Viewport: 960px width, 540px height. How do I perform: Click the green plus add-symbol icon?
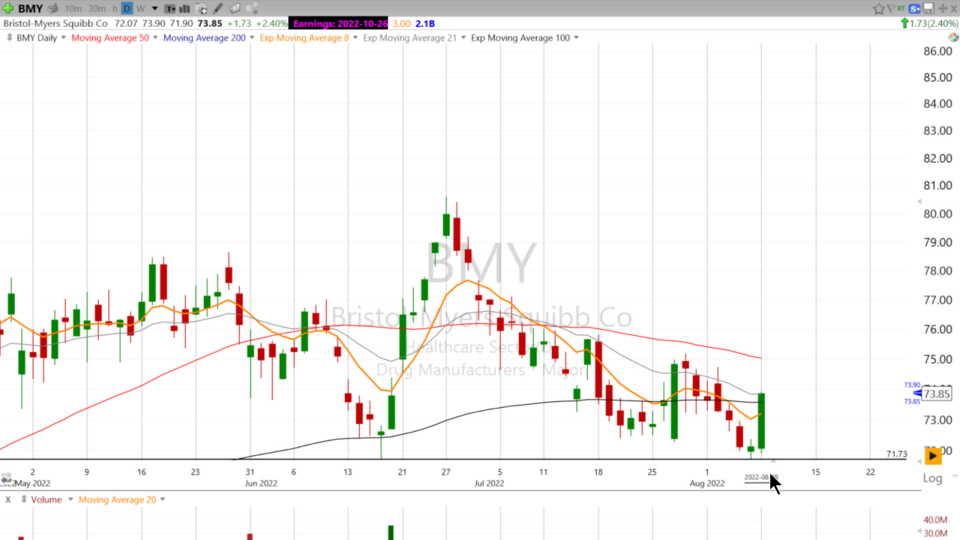tap(8, 9)
